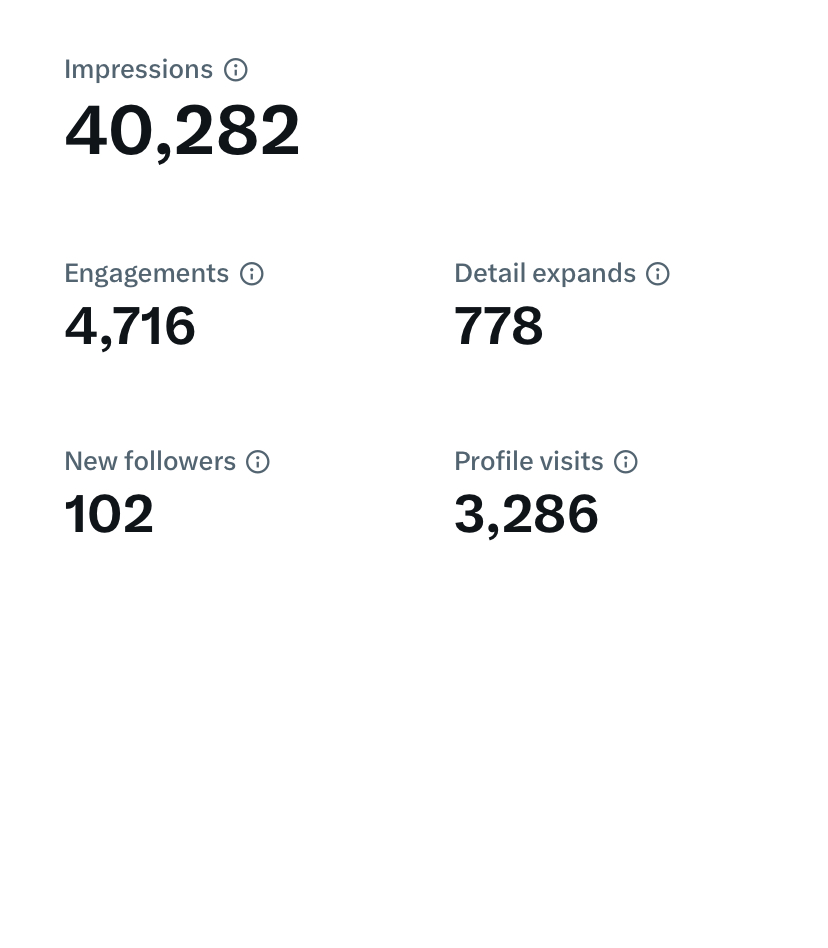This screenshot has width=828, height=948.
Task: Click the Profile visits label
Action: point(528,461)
